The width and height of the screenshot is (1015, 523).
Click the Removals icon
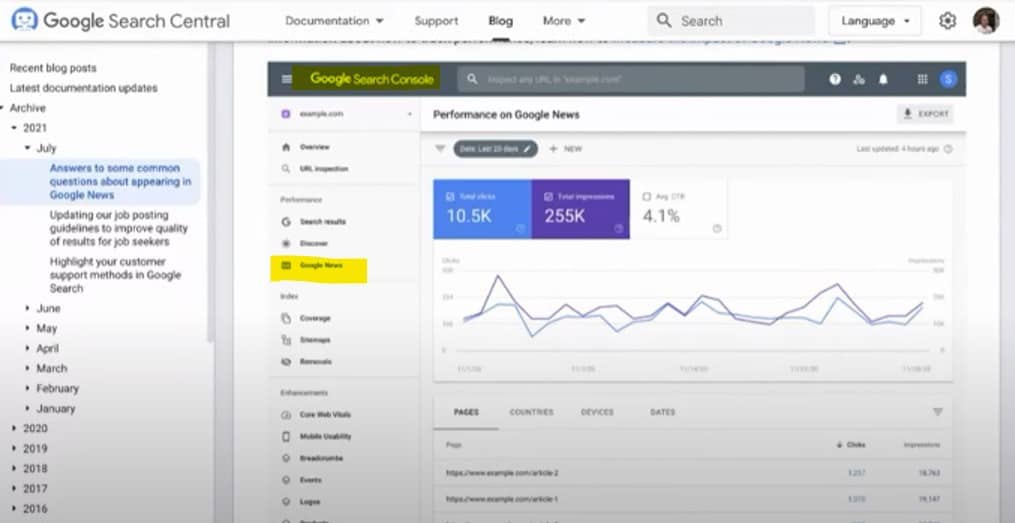tap(285, 362)
